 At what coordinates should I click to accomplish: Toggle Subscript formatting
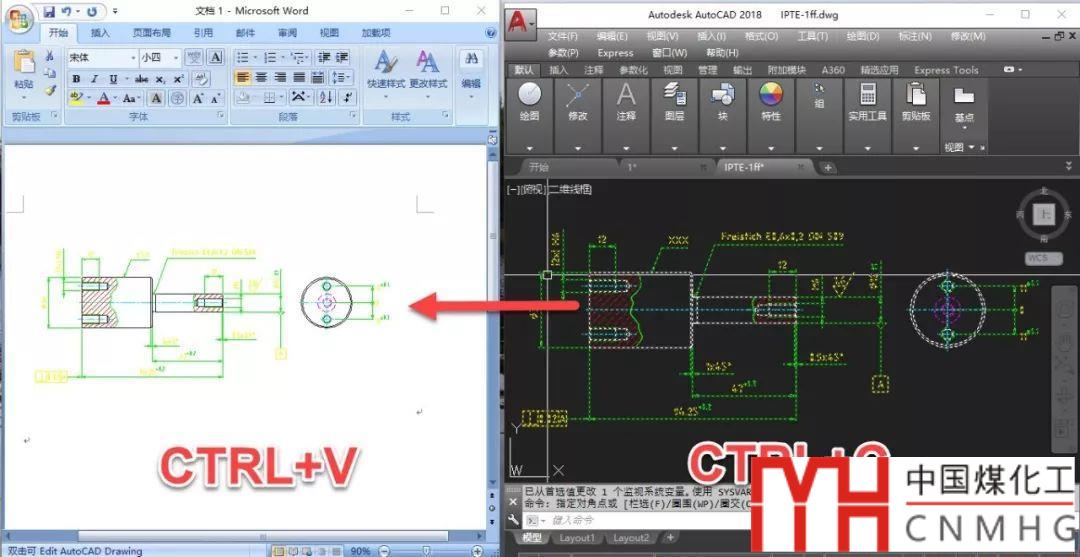(160, 79)
